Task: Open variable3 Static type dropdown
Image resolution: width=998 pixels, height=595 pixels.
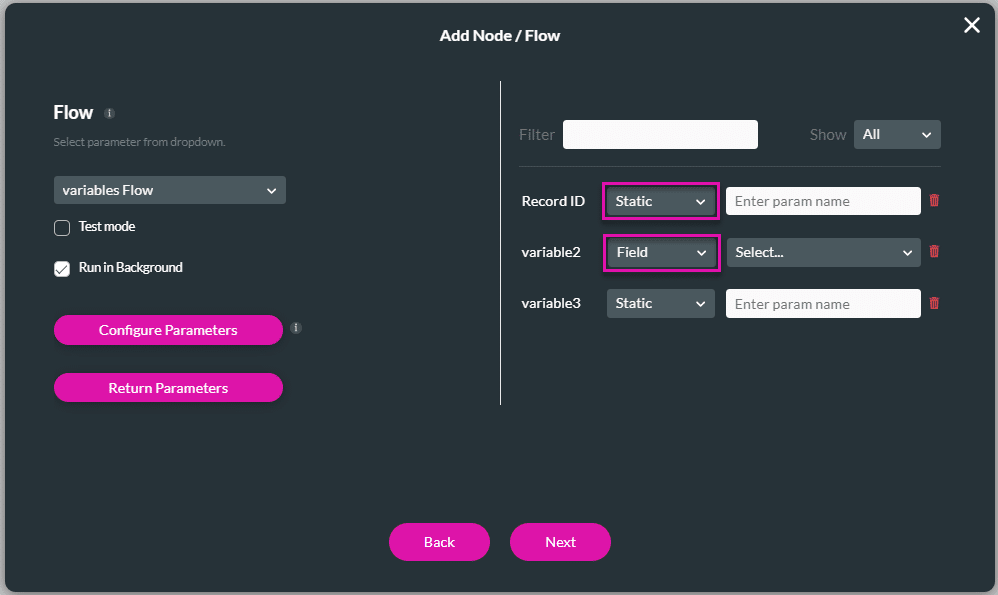Action: [660, 304]
